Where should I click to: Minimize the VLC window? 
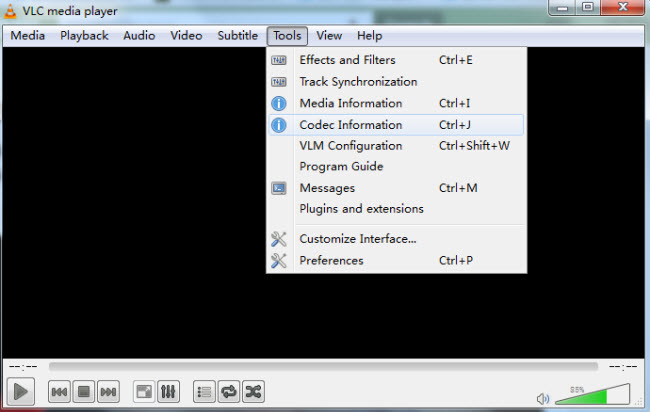click(562, 7)
